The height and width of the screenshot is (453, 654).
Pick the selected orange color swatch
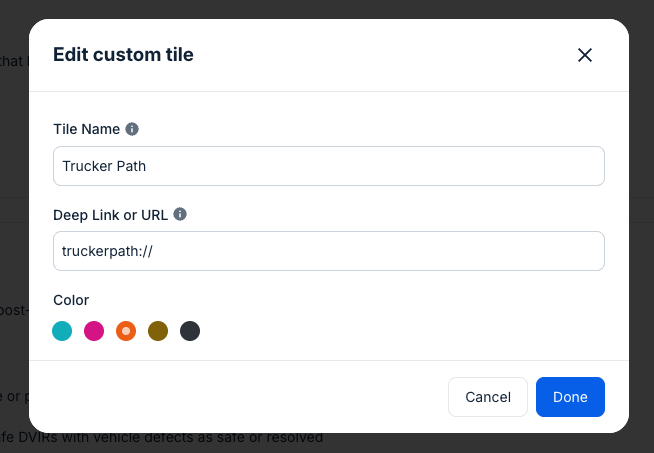[x=126, y=331]
